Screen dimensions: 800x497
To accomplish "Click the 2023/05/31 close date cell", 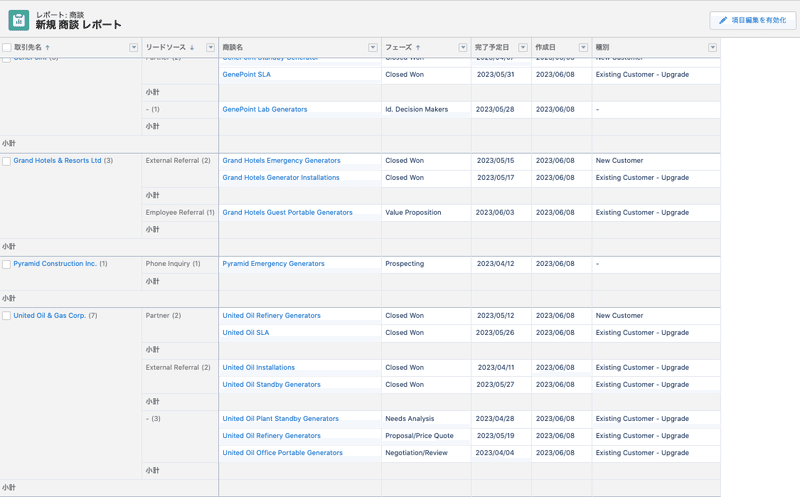I will [x=501, y=74].
